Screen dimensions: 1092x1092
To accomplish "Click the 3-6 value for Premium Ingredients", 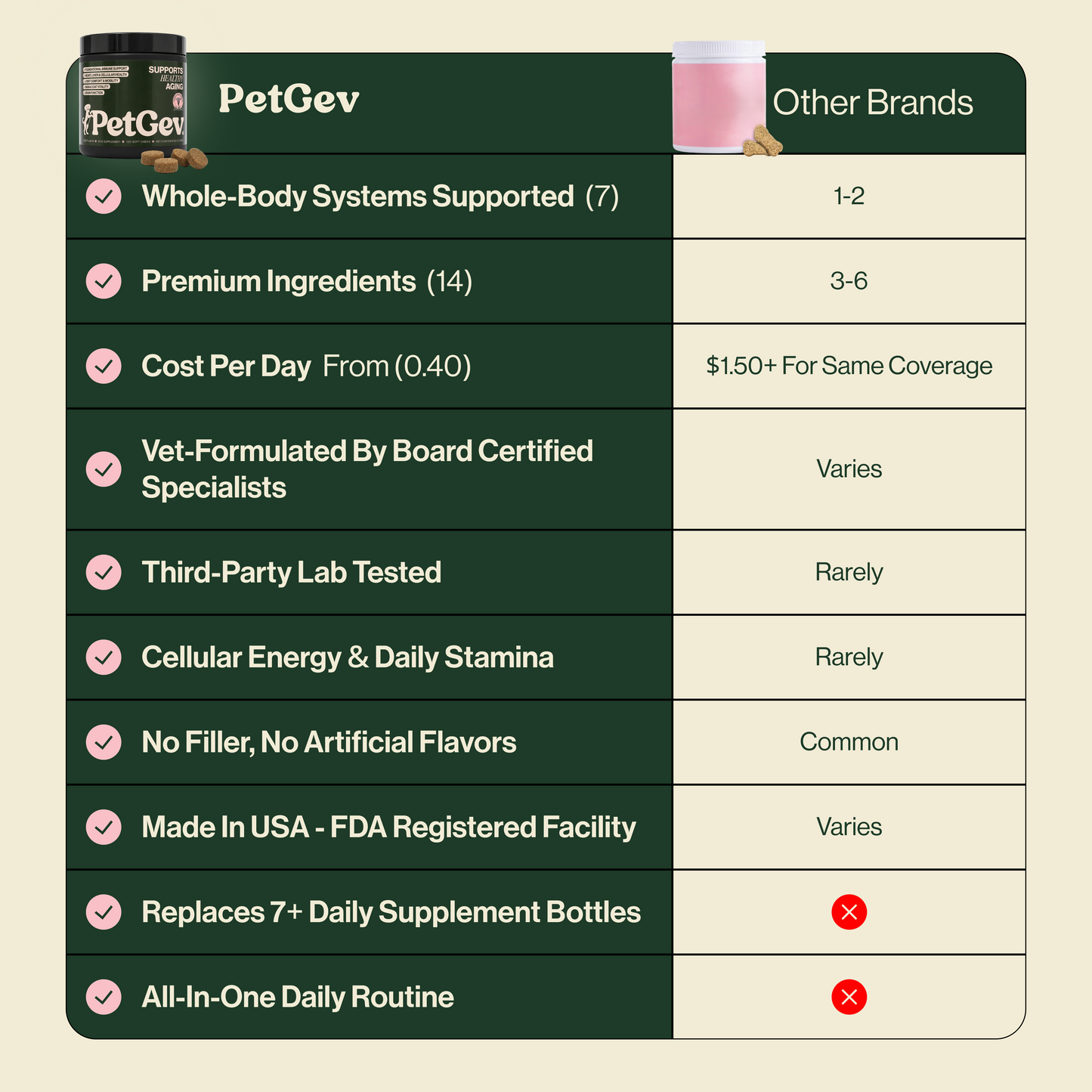I will click(849, 281).
